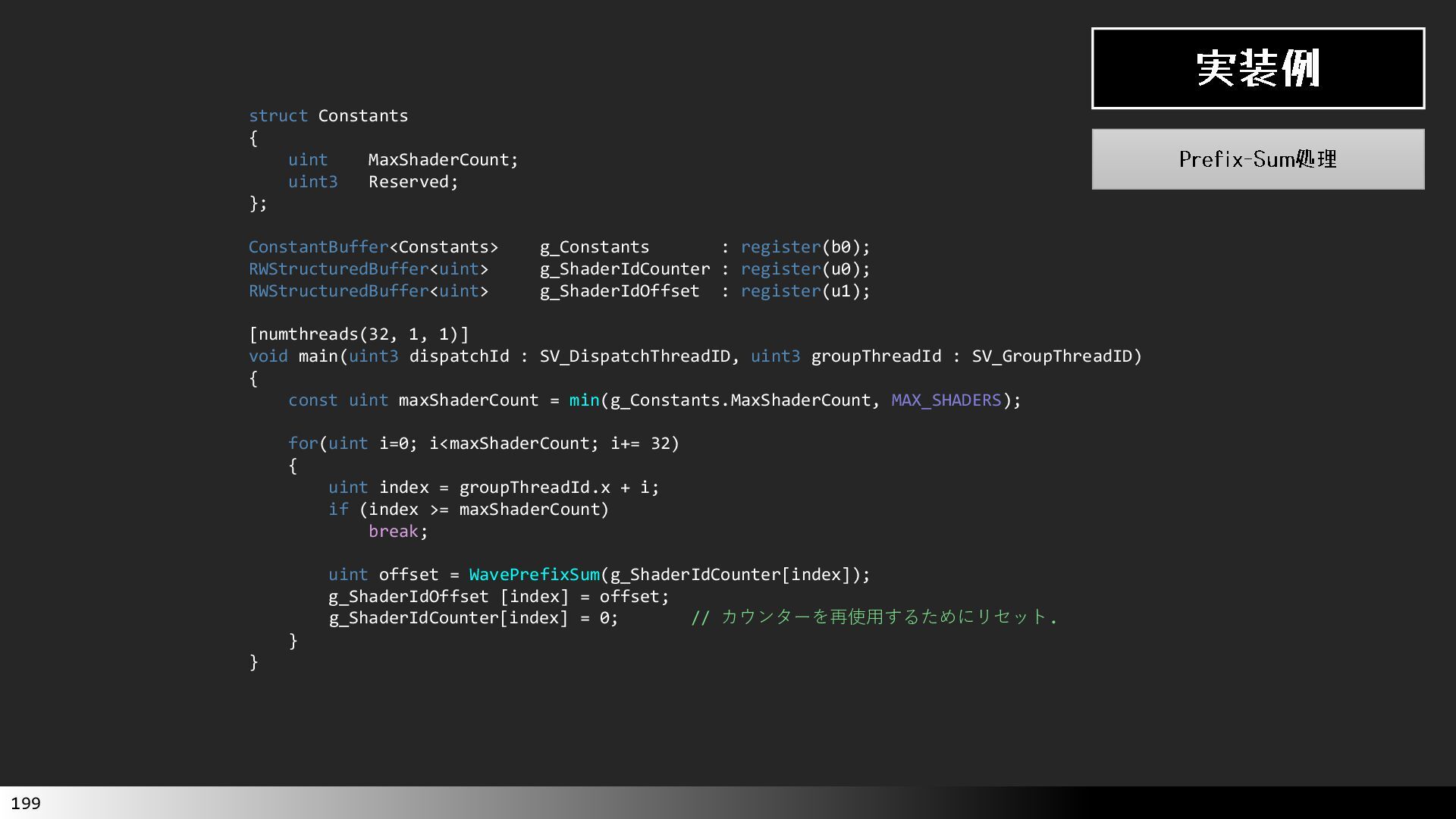
Task: Click 'if (index >= maxShaderCount)' line
Action: pyautogui.click(x=469, y=510)
